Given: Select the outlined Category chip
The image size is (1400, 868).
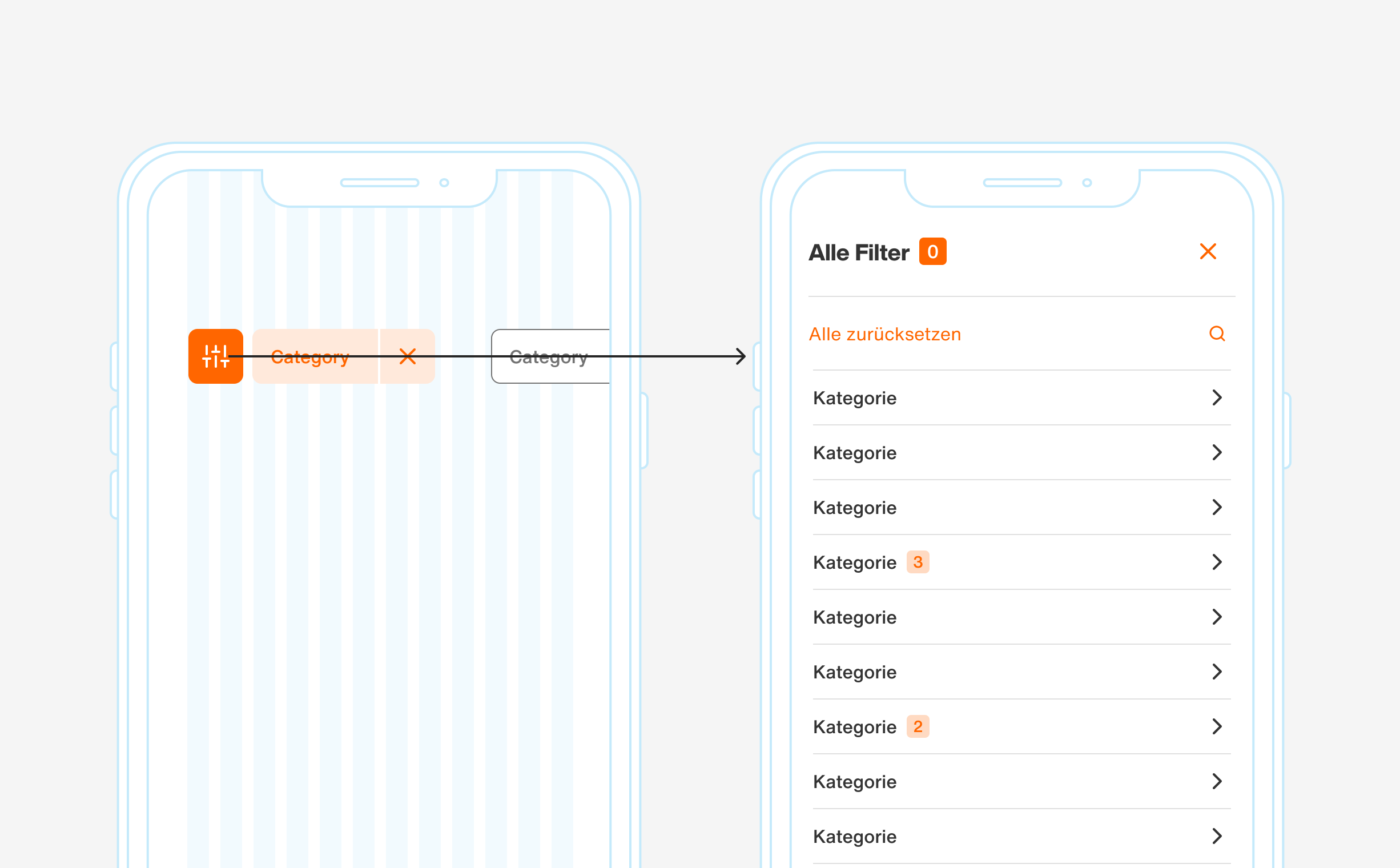Looking at the screenshot, I should [550, 356].
